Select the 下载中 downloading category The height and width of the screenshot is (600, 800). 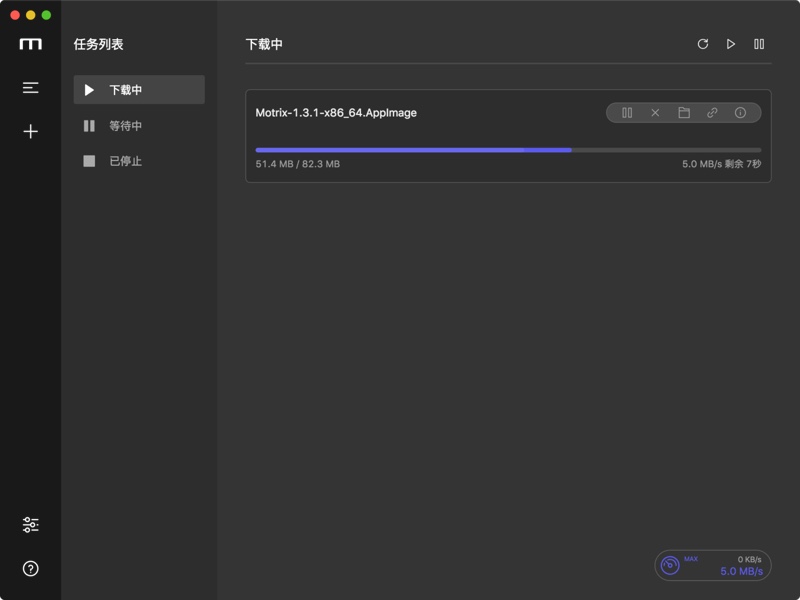(138, 89)
